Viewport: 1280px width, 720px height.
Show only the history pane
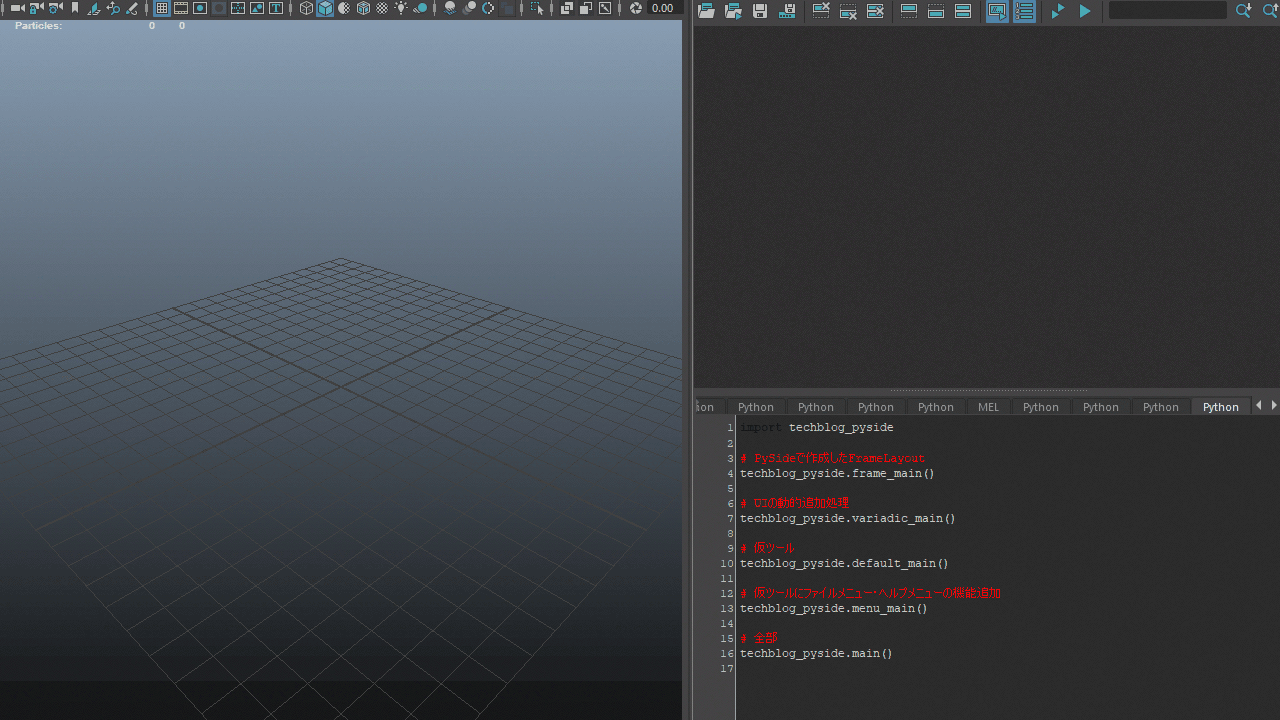coord(909,11)
